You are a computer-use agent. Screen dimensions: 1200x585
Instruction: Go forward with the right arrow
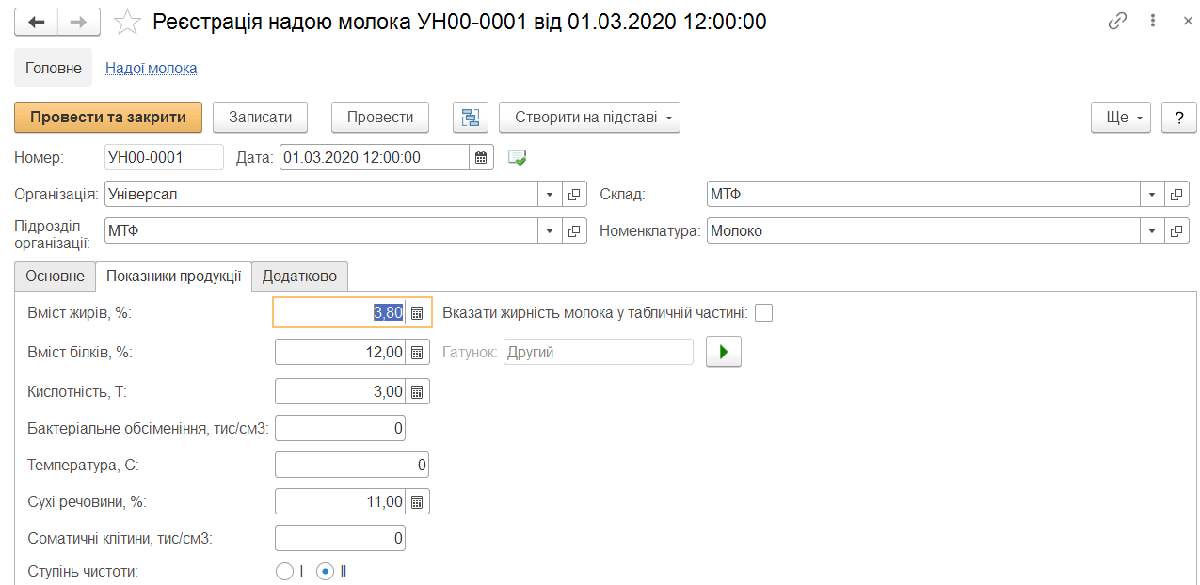point(79,22)
